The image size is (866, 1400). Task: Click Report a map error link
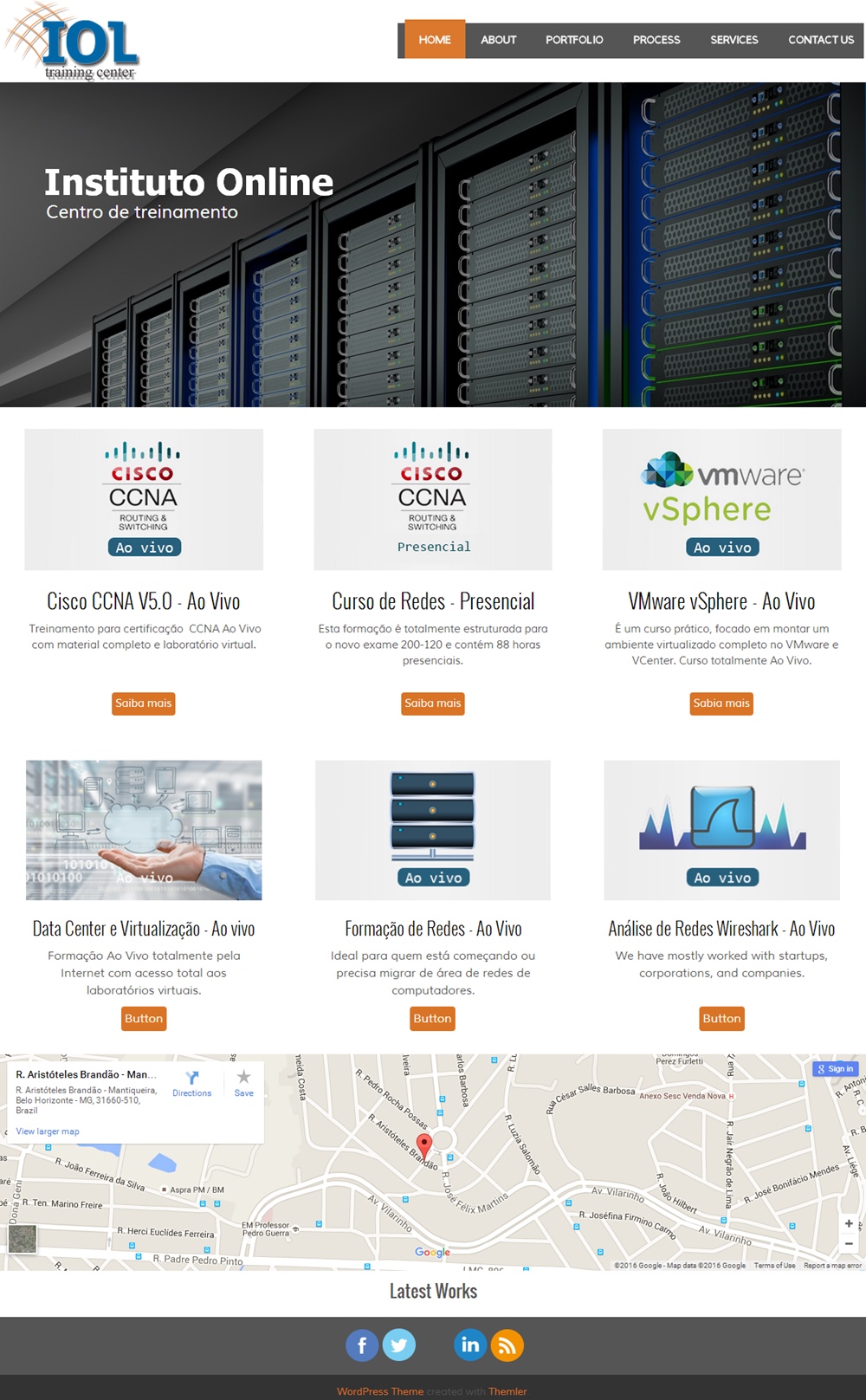click(x=832, y=1266)
